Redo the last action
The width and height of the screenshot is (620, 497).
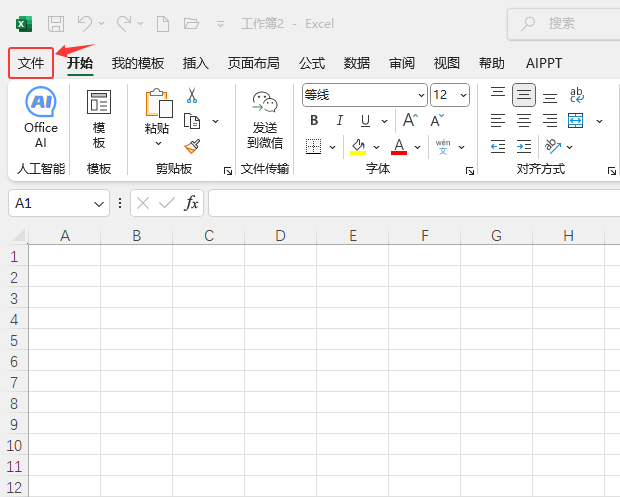[x=124, y=24]
